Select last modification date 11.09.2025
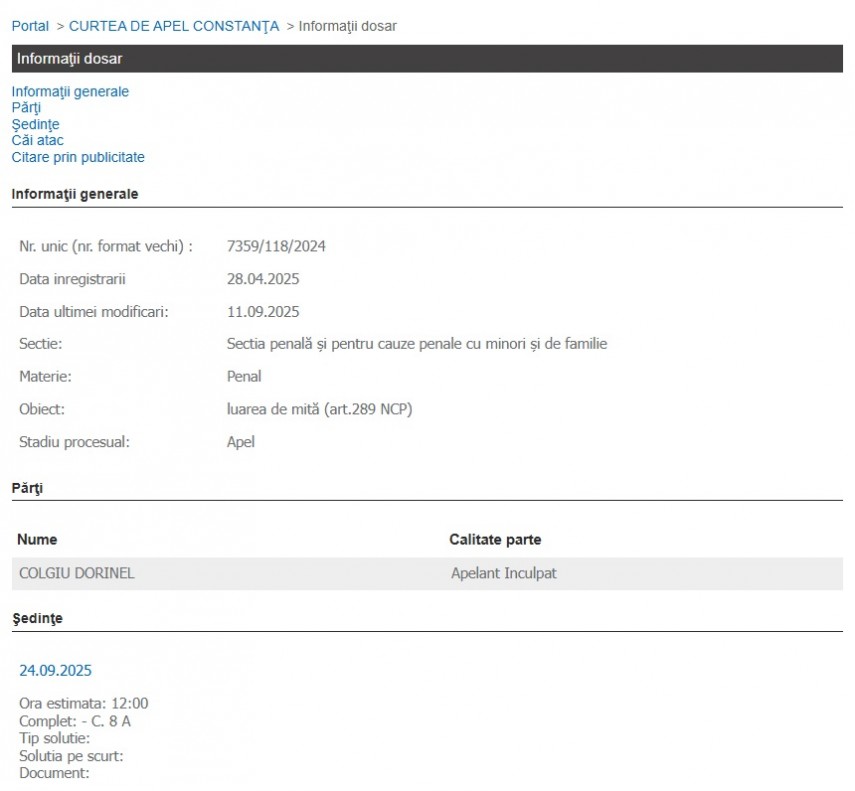The width and height of the screenshot is (855, 791). [263, 312]
